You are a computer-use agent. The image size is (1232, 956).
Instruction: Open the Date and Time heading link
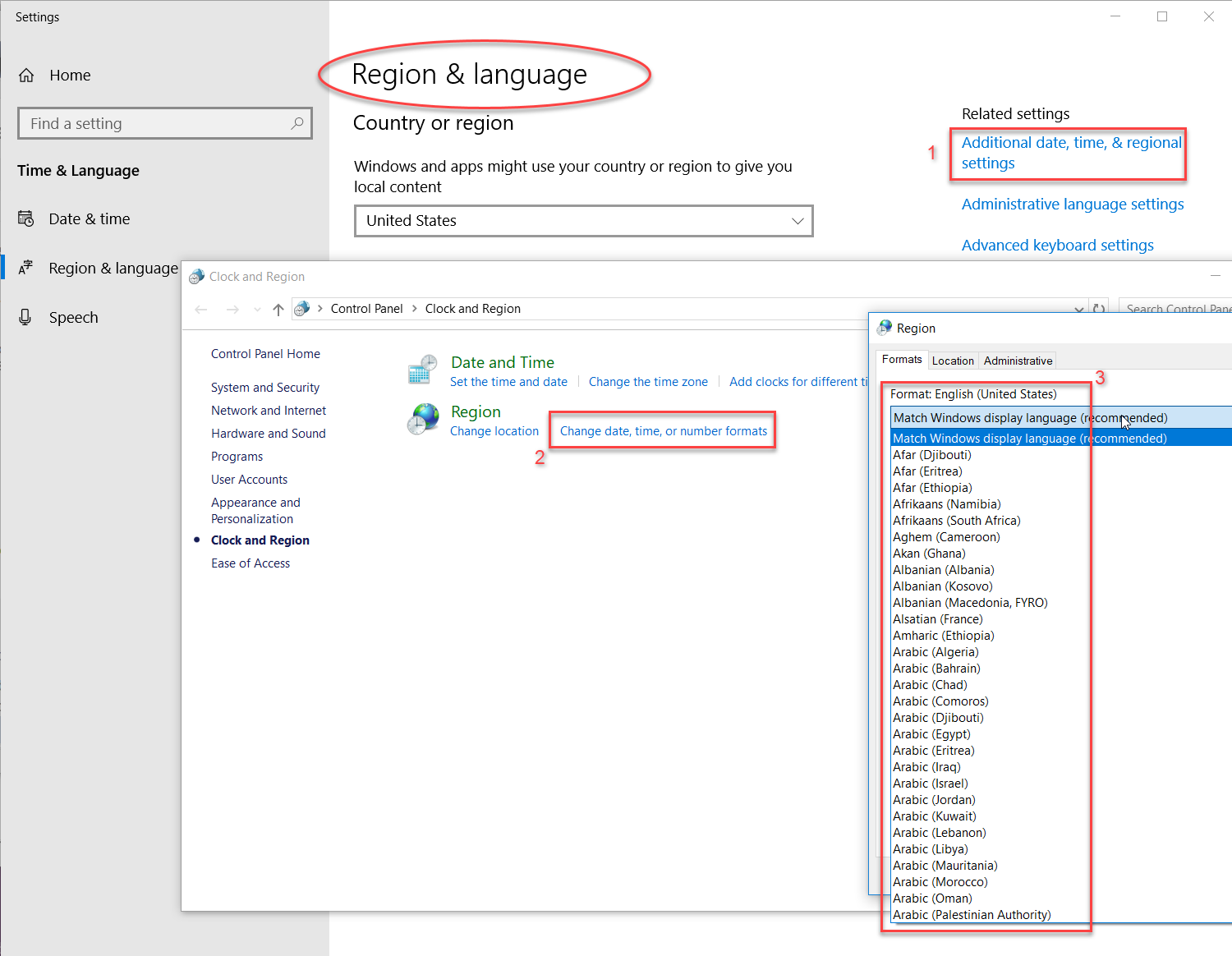click(503, 362)
